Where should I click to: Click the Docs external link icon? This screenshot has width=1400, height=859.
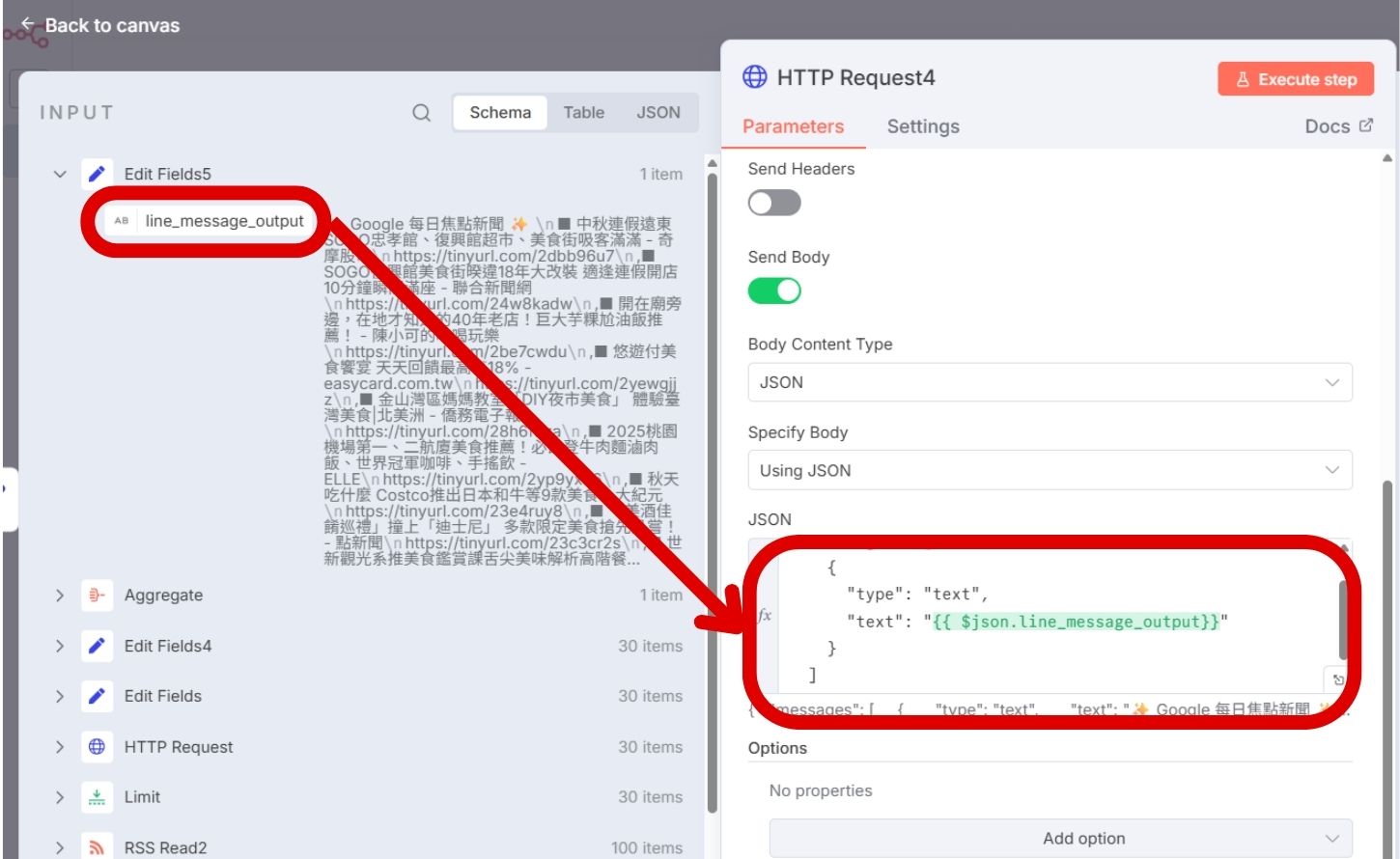[1365, 125]
